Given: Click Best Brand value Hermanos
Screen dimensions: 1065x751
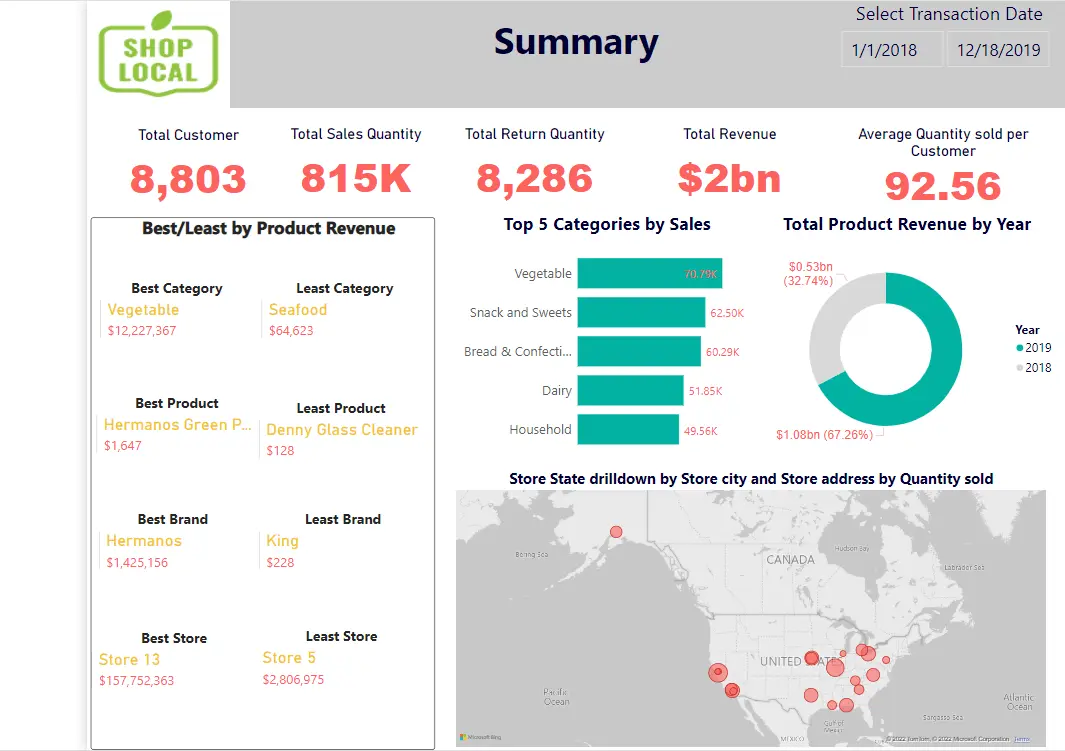Looking at the screenshot, I should (x=144, y=541).
